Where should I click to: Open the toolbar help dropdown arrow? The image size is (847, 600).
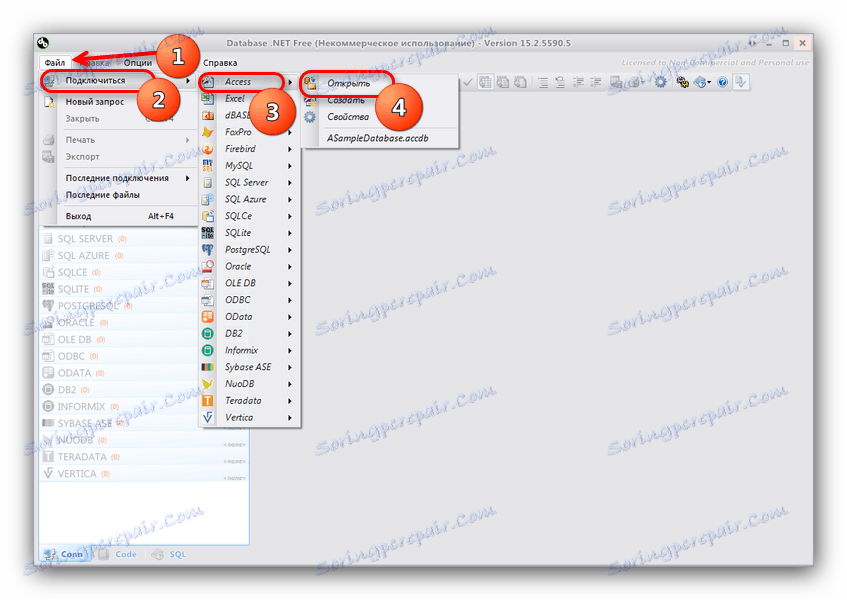pos(709,83)
